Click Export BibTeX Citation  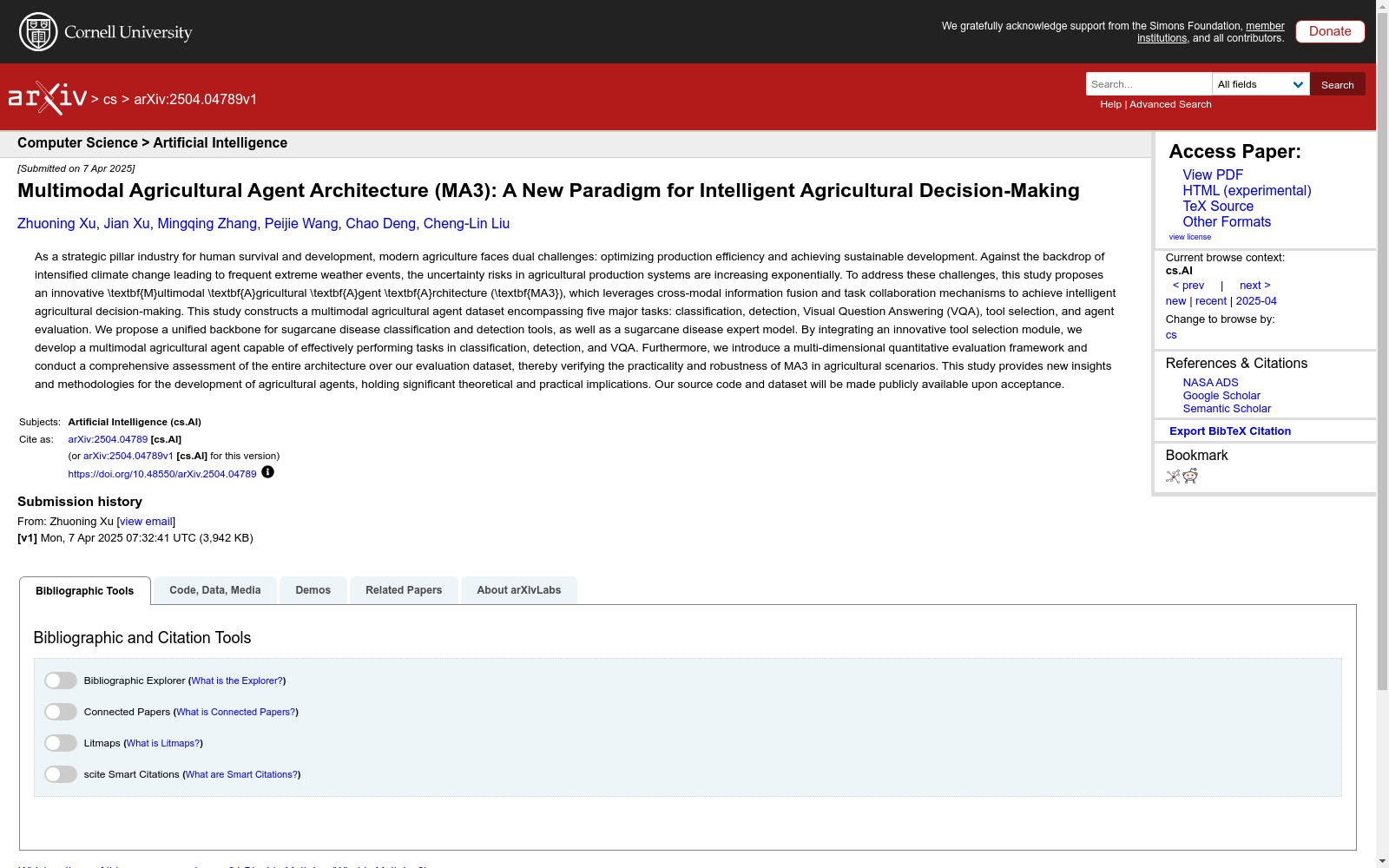[x=1230, y=431]
